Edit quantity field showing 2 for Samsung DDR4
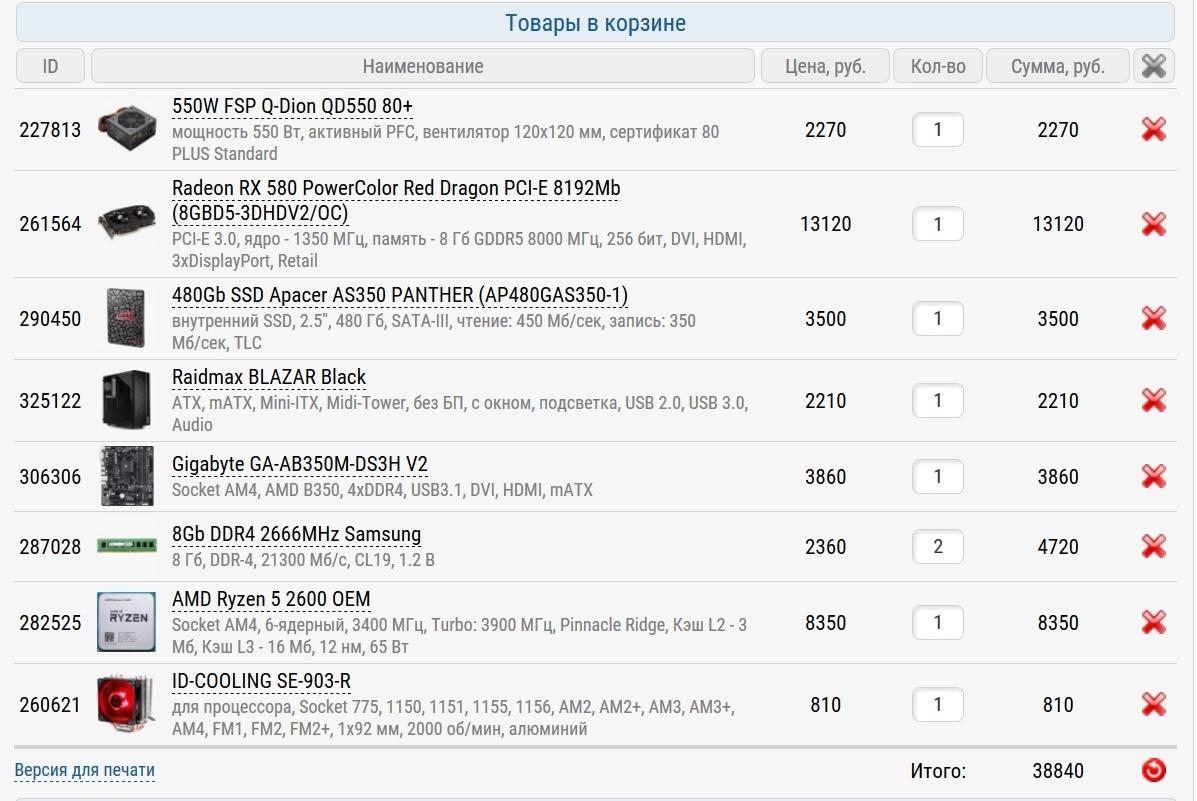This screenshot has width=1197, height=801. point(937,547)
